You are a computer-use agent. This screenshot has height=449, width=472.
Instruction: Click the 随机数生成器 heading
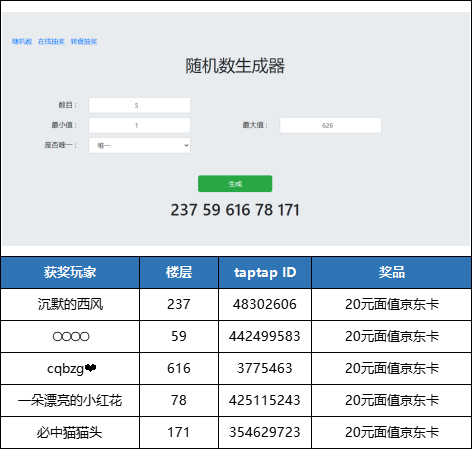[235, 66]
